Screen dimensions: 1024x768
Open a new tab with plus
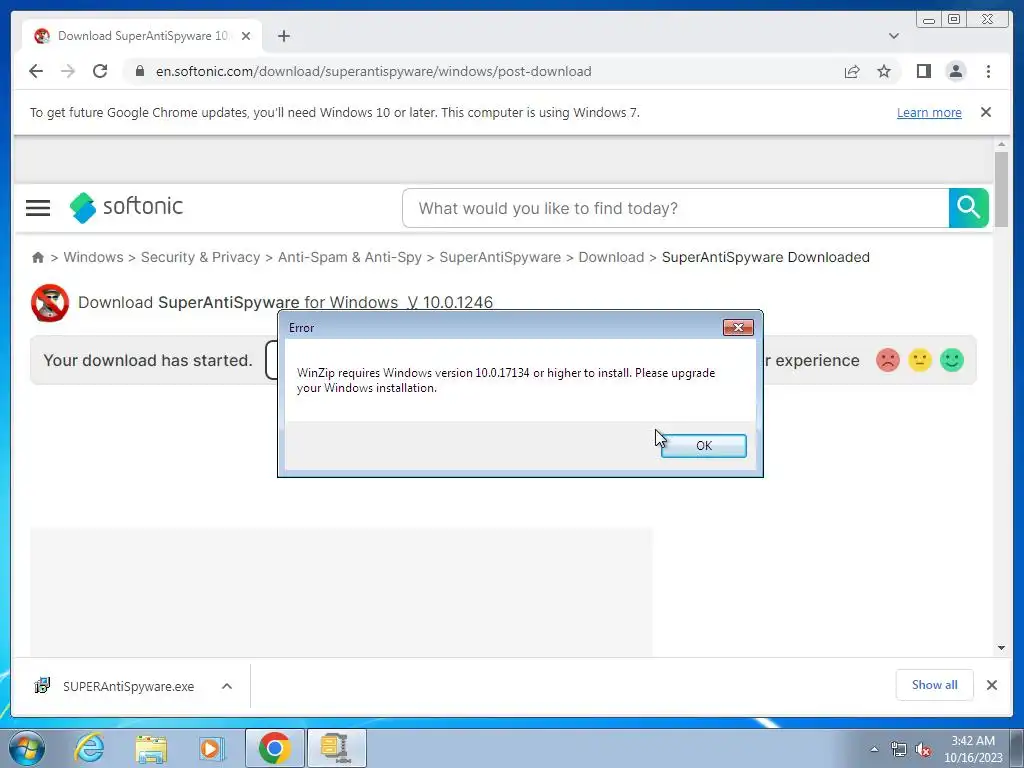[283, 36]
